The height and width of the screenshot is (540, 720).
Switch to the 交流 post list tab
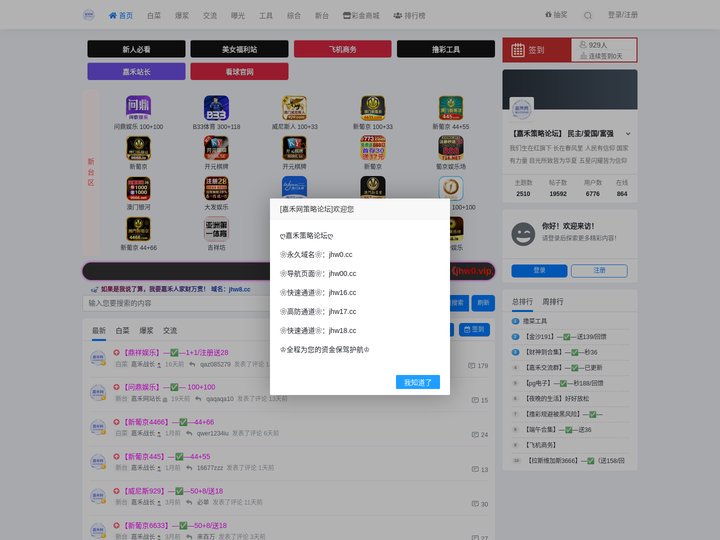point(170,331)
